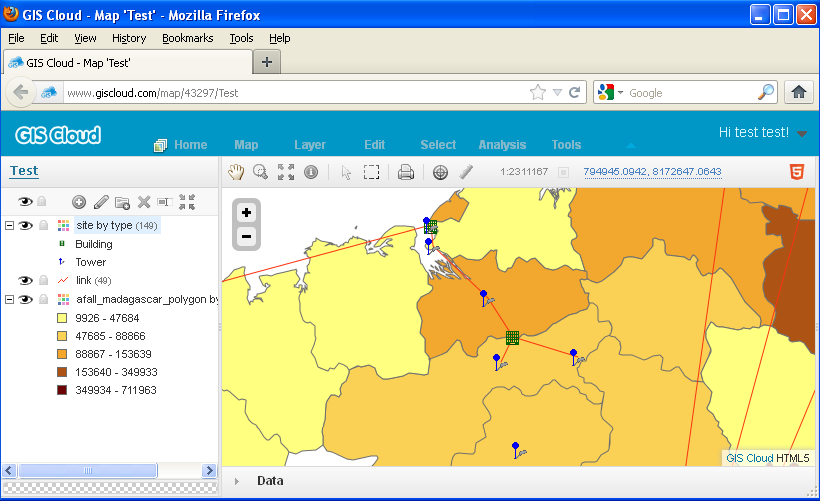Select the zoom-to-area magnifier tool
This screenshot has width=820, height=501.
260,172
